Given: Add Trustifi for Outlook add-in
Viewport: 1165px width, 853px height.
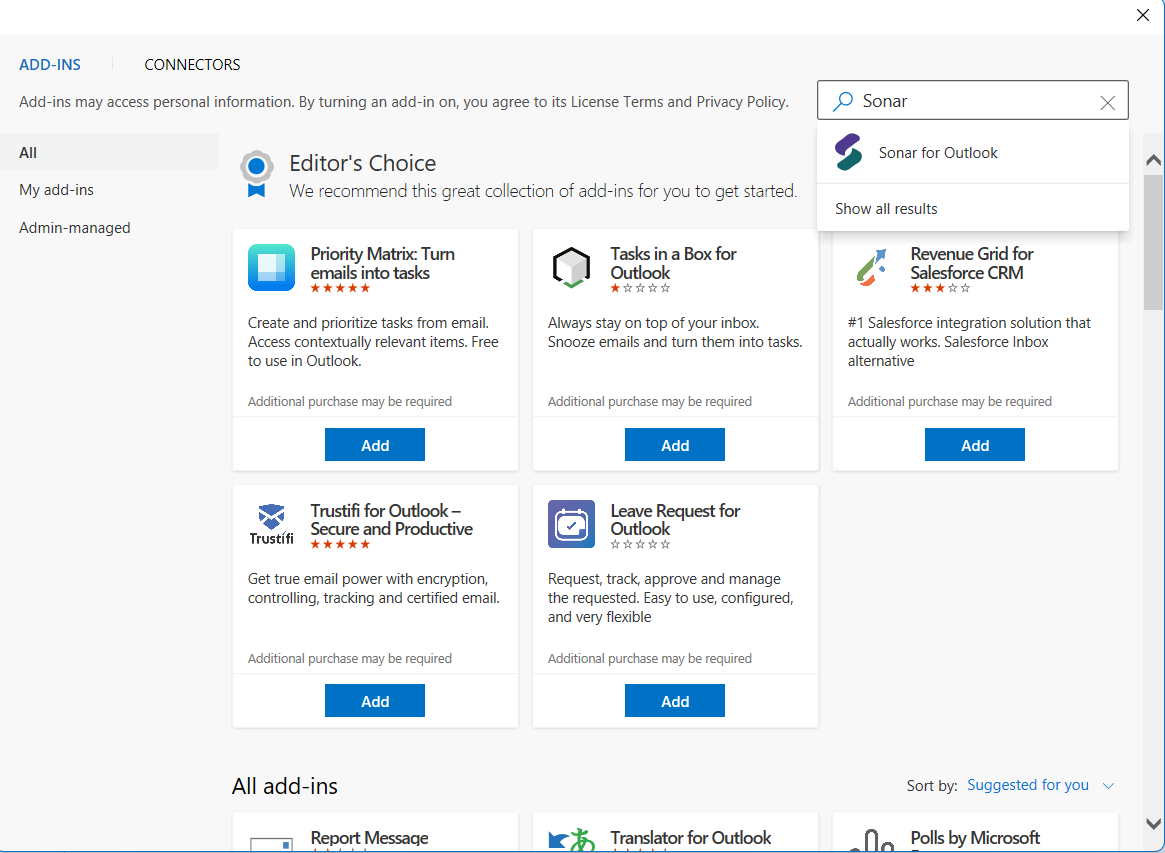Looking at the screenshot, I should [x=375, y=701].
